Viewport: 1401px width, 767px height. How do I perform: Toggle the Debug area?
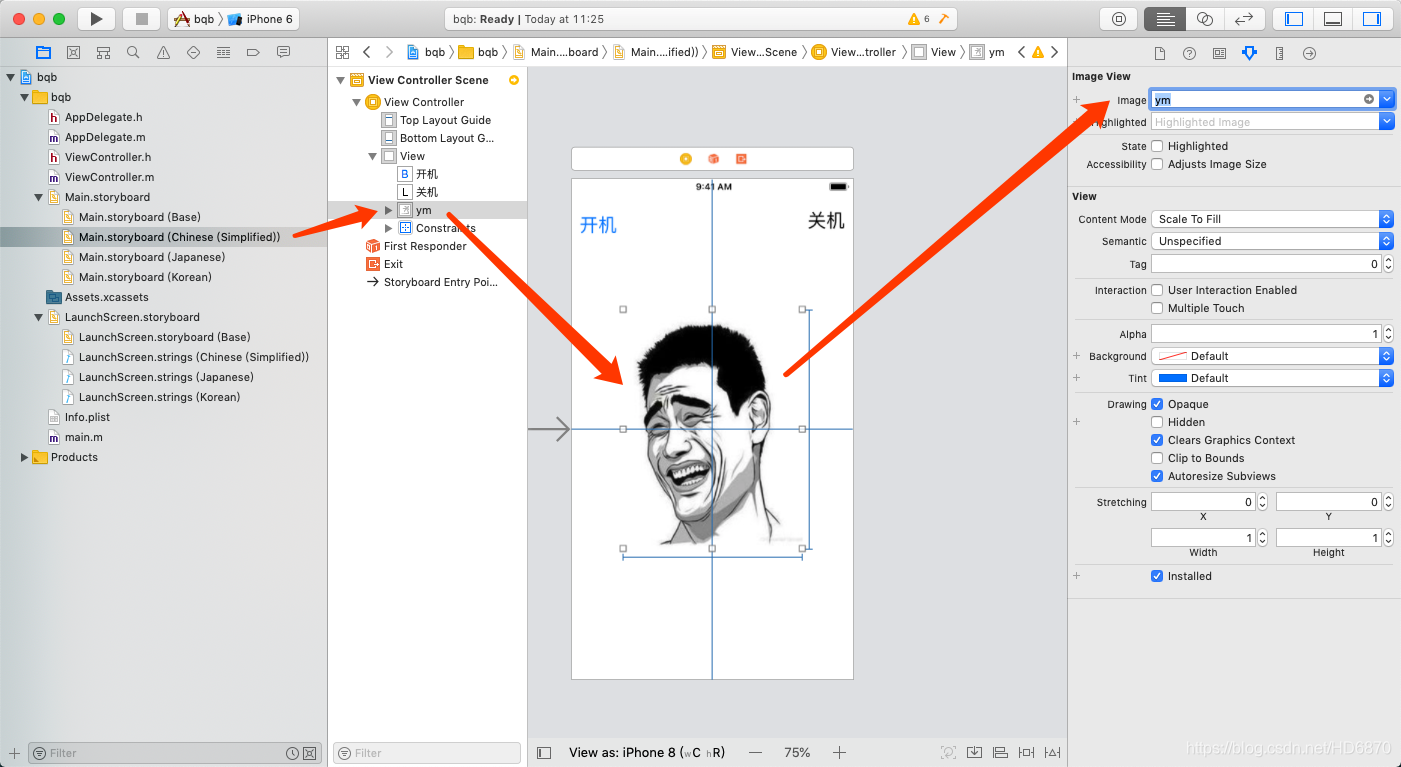point(1332,18)
